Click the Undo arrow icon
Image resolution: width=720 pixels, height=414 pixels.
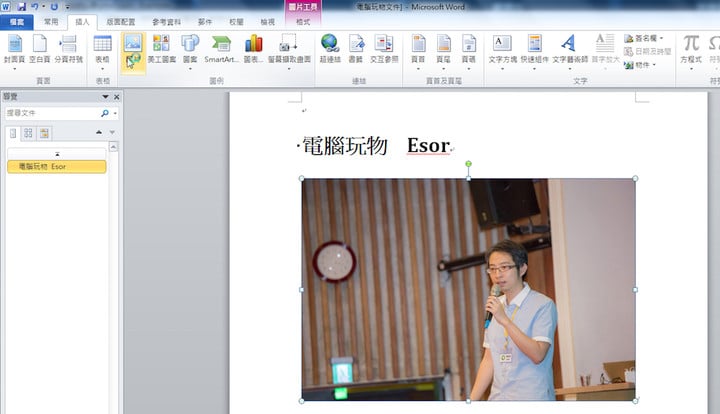[35, 6]
